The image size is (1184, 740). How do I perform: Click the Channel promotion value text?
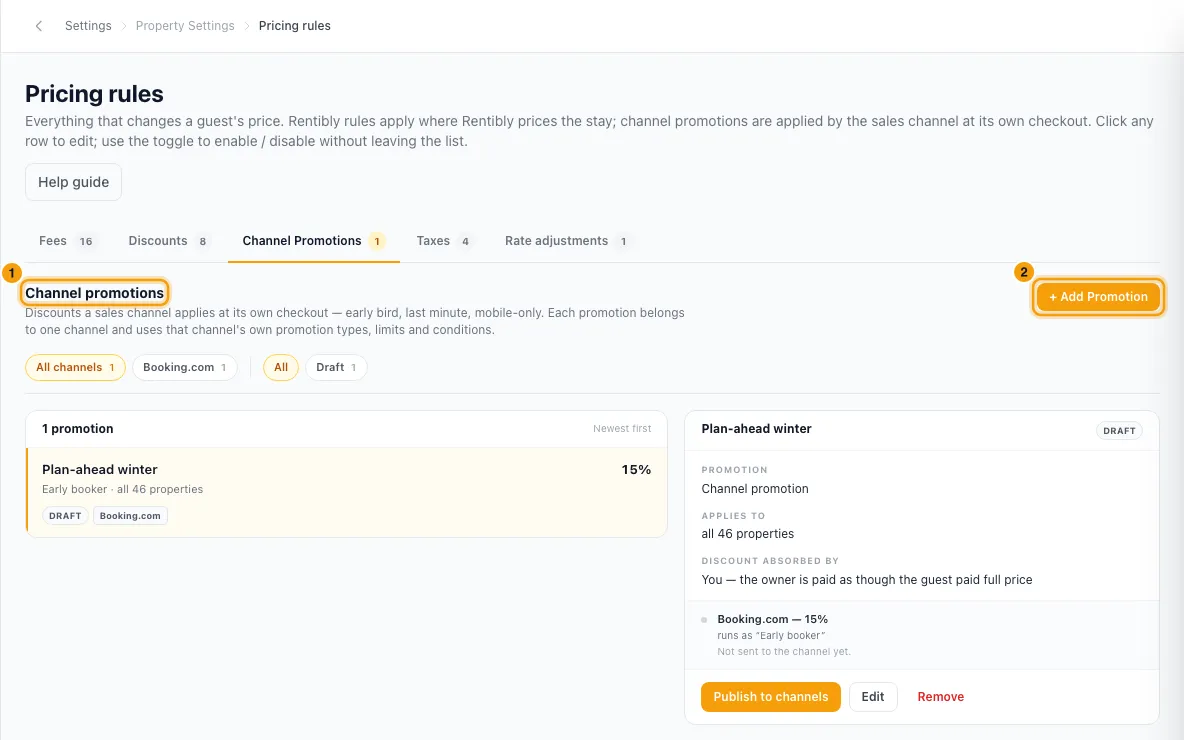click(755, 489)
